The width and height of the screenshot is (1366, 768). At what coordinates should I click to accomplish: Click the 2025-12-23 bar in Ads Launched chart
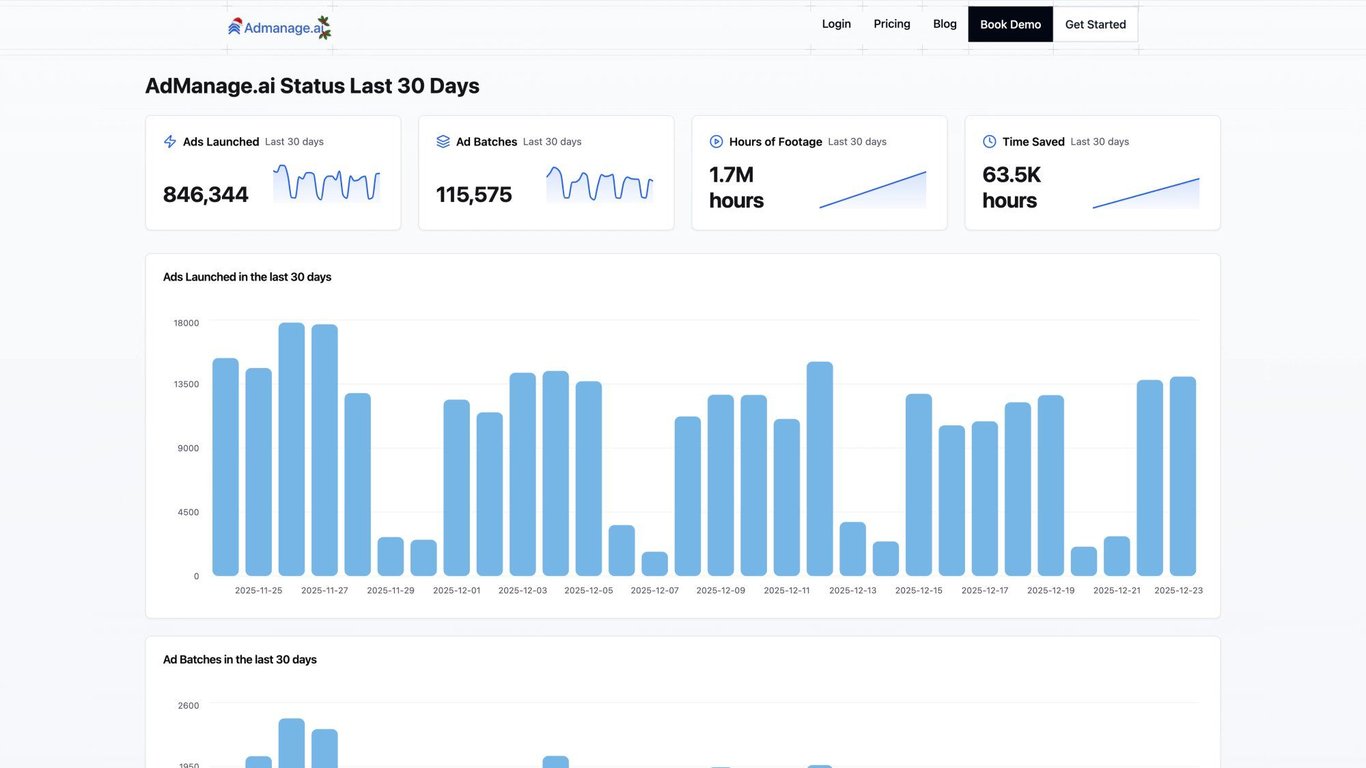(x=1183, y=476)
